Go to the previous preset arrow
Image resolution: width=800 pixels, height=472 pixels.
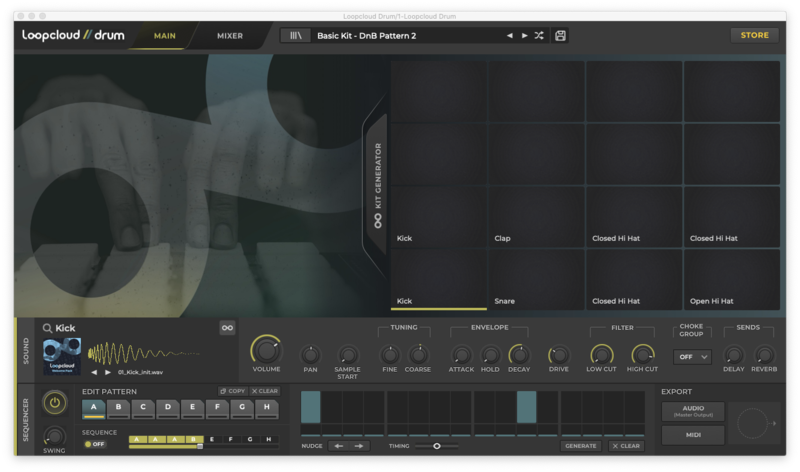[x=509, y=35]
